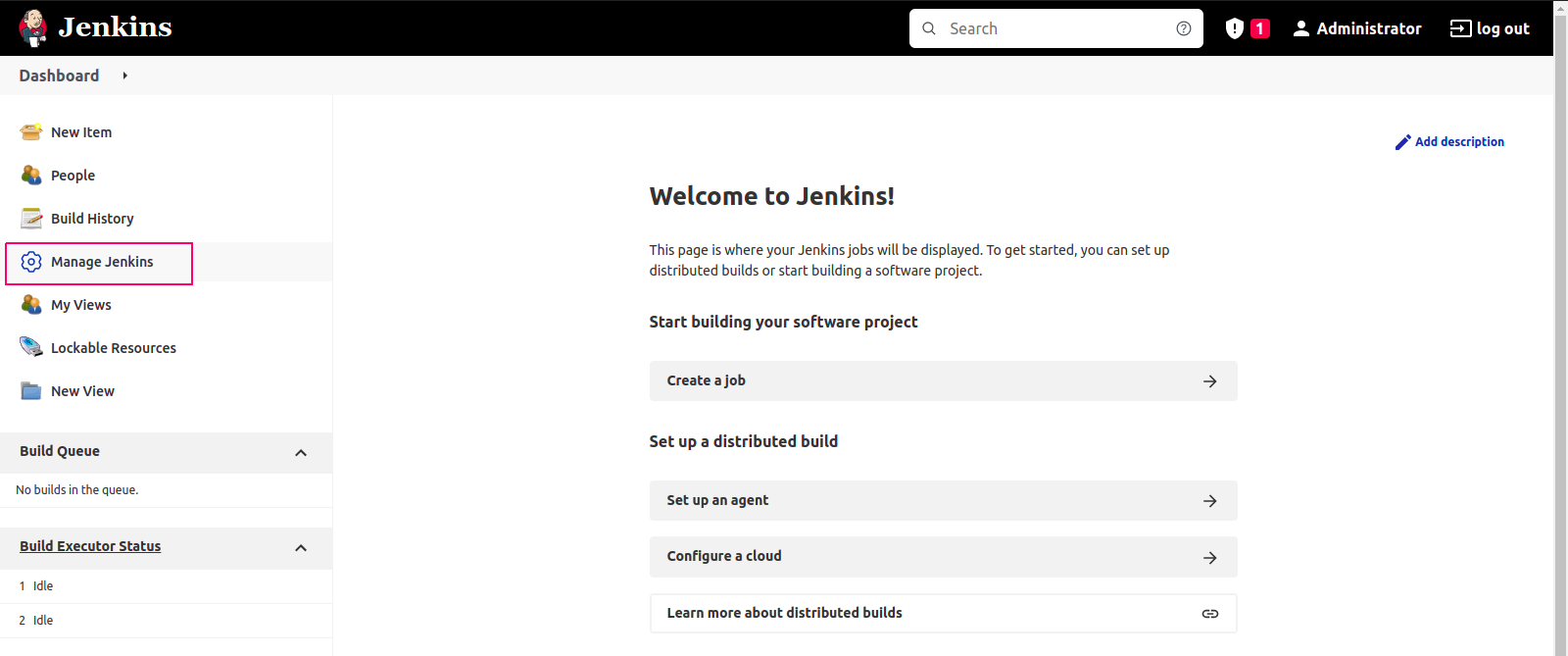
Task: Collapse the Build Executor Status panel
Action: 301,548
